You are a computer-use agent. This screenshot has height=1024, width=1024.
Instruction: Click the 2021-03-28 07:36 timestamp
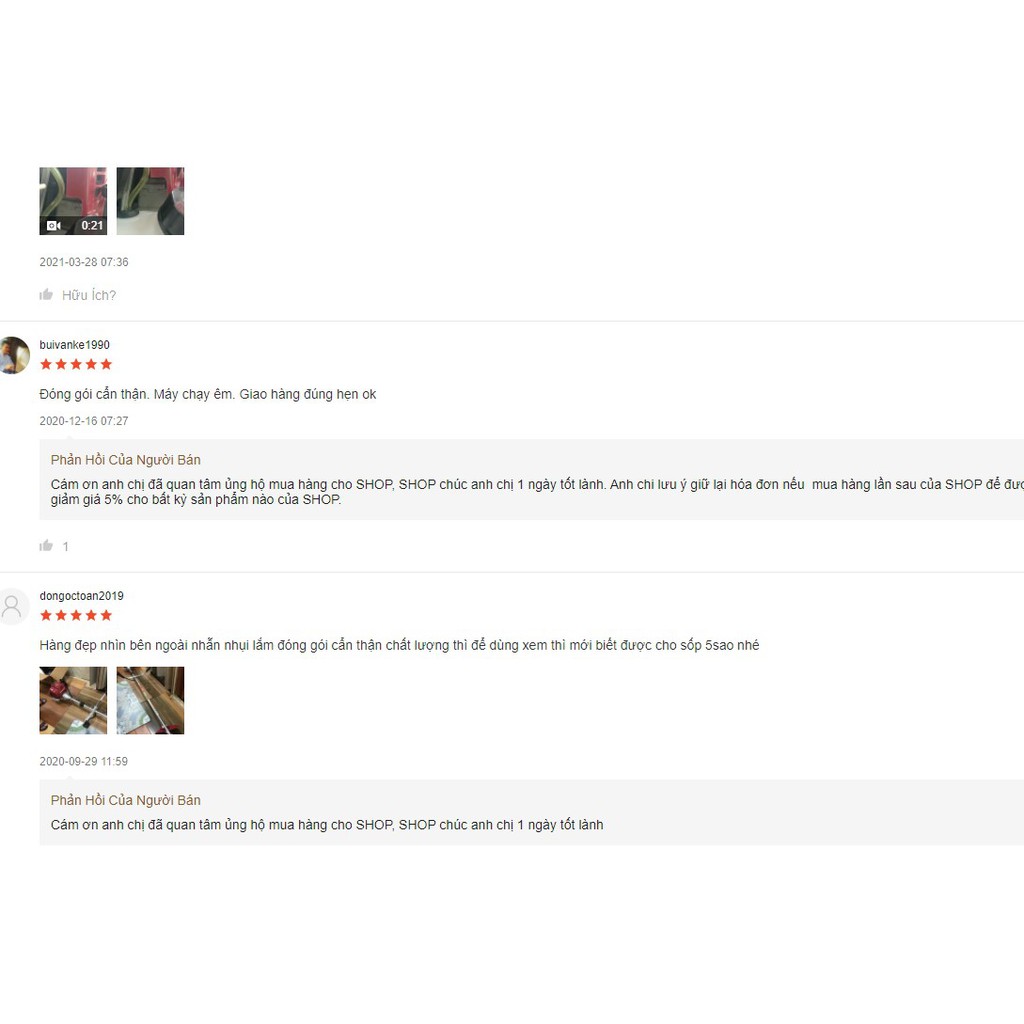(84, 262)
